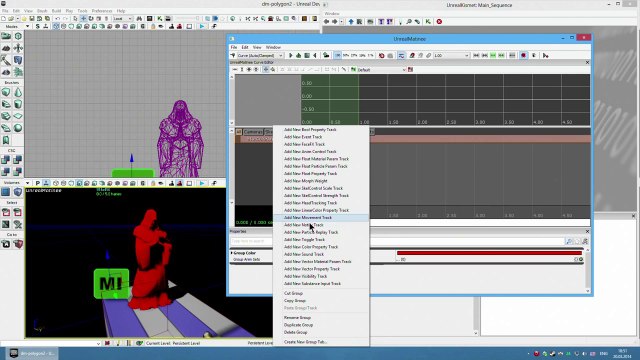Select the Cone builder brush
Screen dimensions: 640x360
coord(18,92)
